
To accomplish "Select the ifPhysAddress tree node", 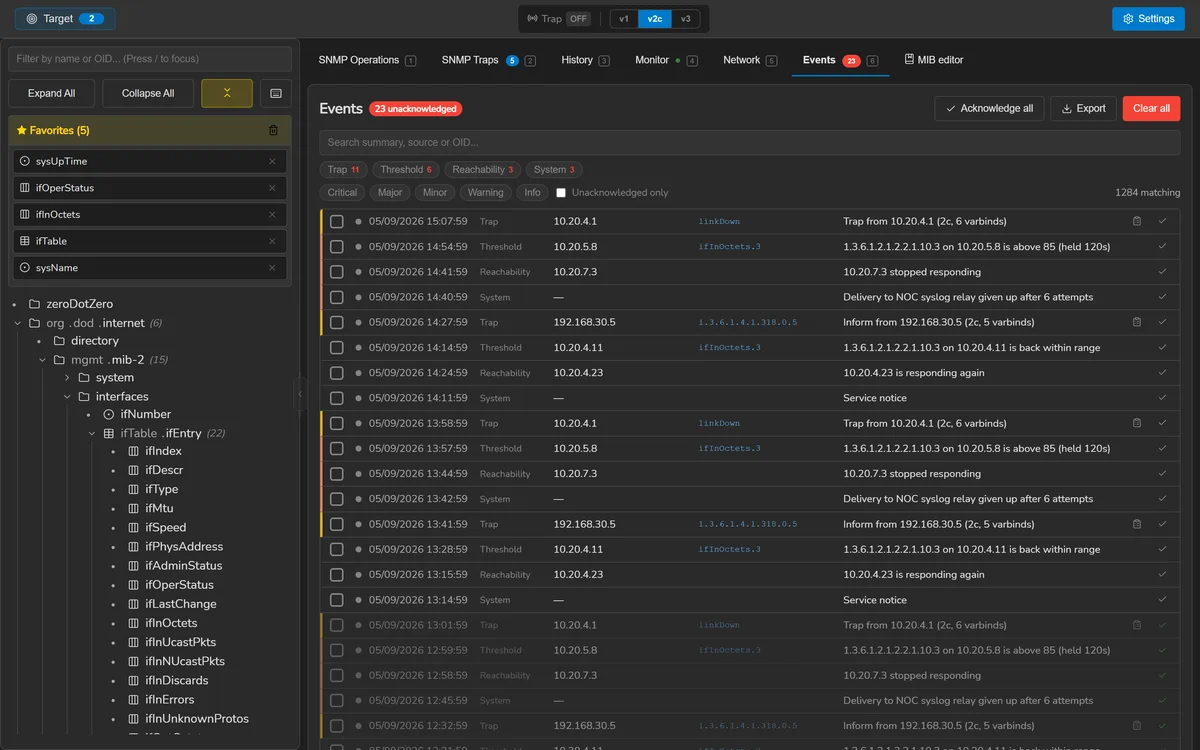I will [x=184, y=547].
